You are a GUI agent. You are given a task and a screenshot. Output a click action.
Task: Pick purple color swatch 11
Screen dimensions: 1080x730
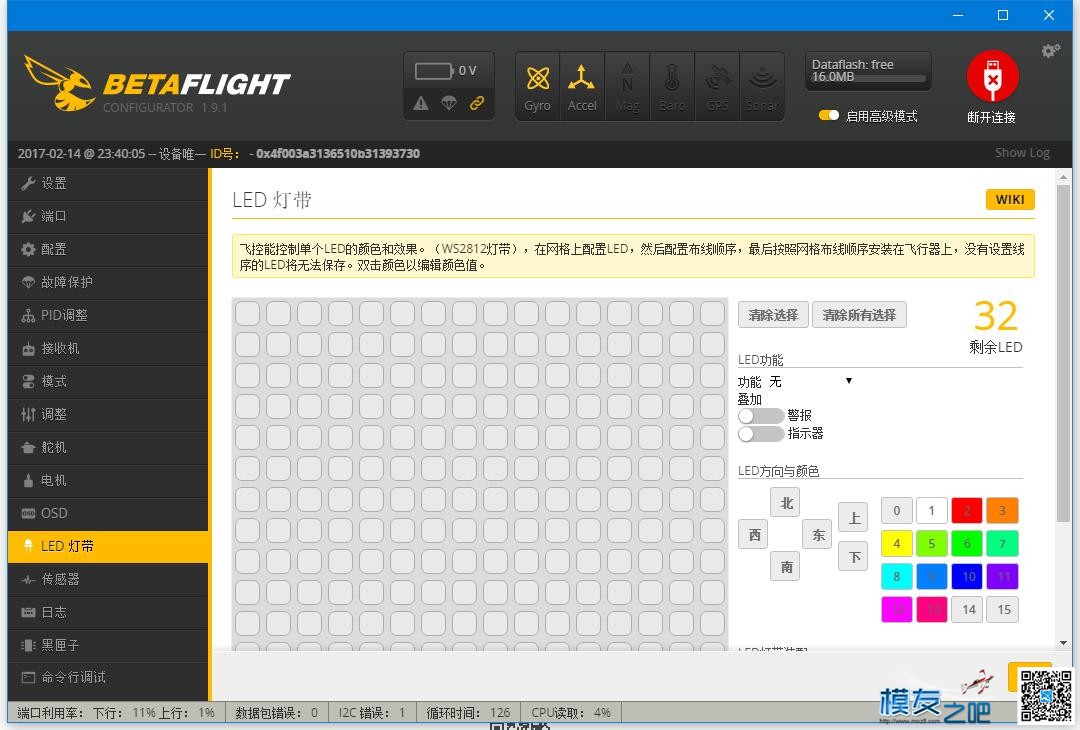(x=1001, y=577)
